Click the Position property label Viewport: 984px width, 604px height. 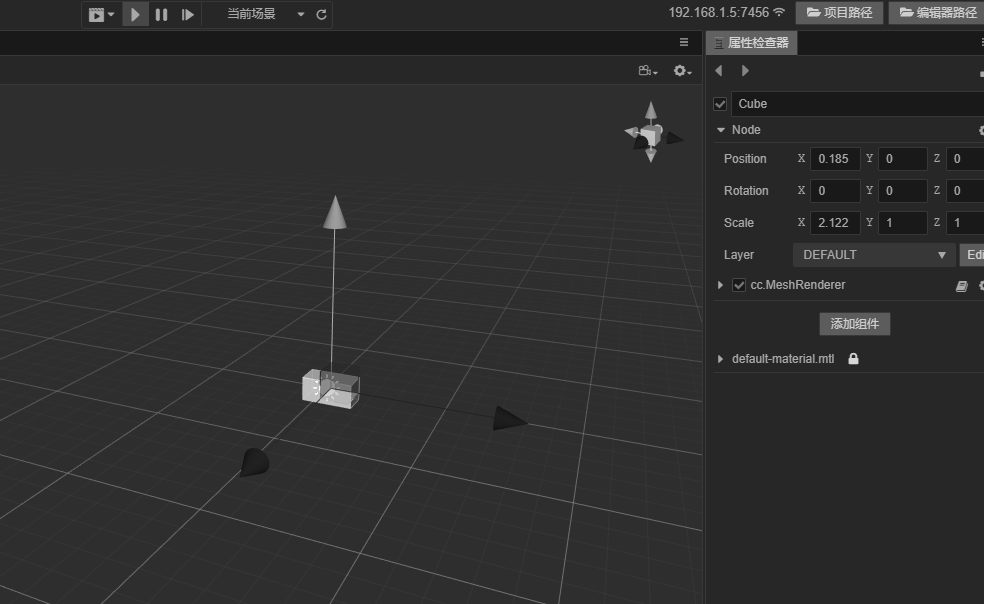(x=745, y=159)
